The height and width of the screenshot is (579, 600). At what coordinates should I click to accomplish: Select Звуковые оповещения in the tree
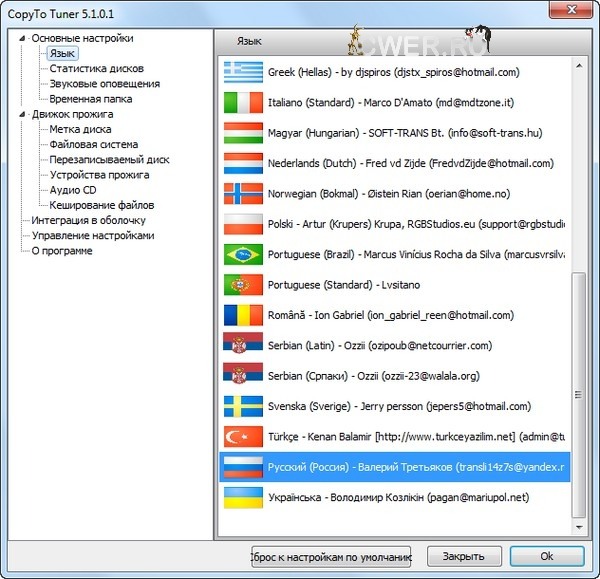(104, 84)
